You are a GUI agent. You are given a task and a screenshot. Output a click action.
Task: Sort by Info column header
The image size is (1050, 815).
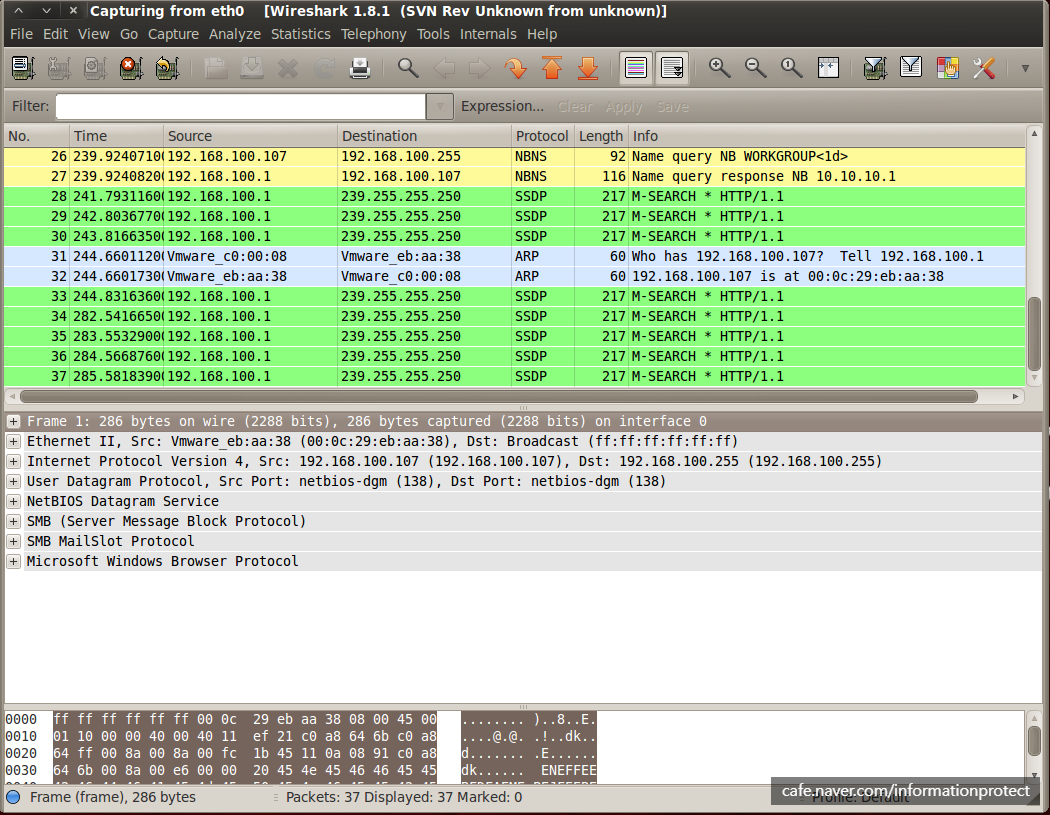(826, 136)
